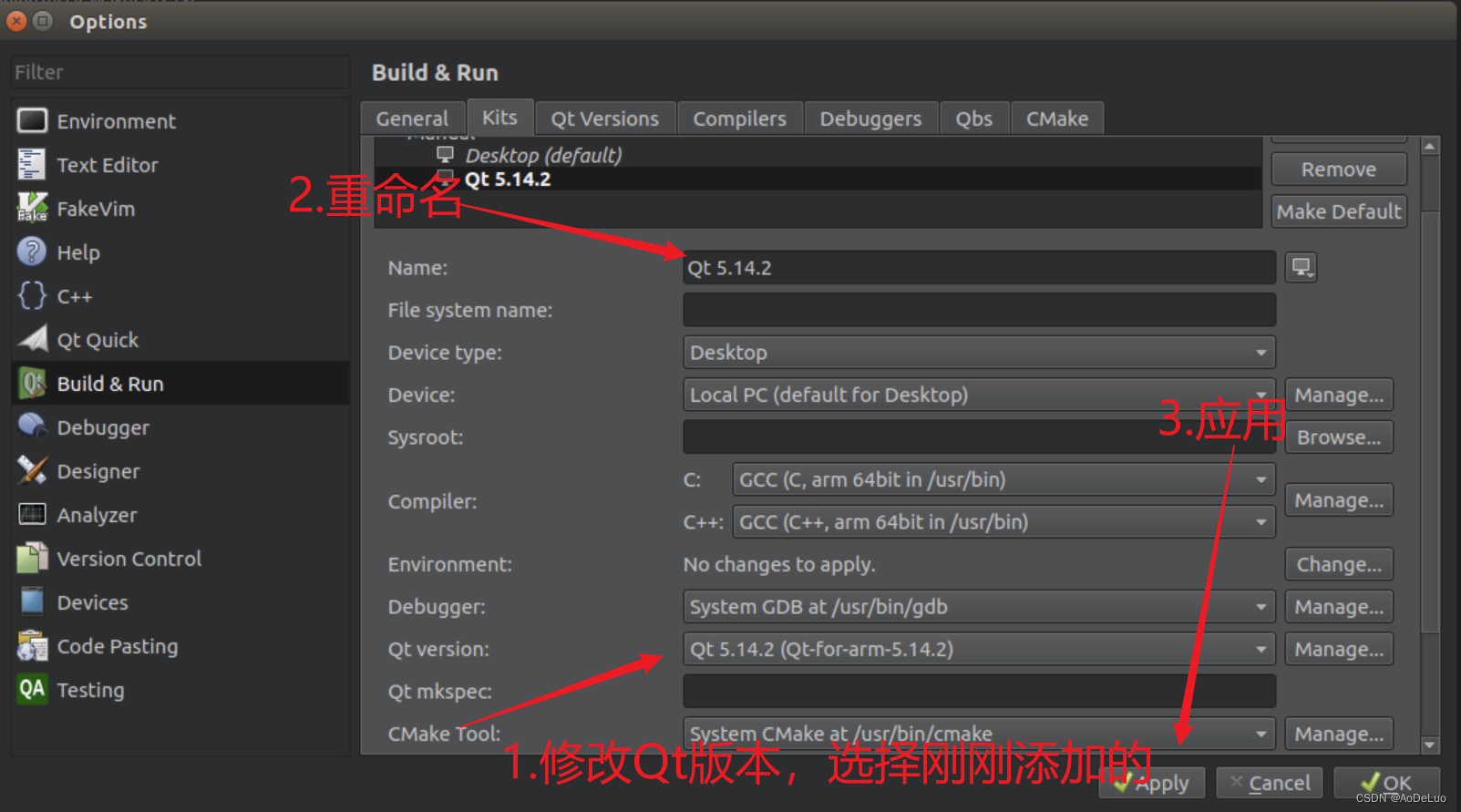The height and width of the screenshot is (812, 1461).
Task: Open the Analyzer monitor icon
Action: pyautogui.click(x=32, y=514)
